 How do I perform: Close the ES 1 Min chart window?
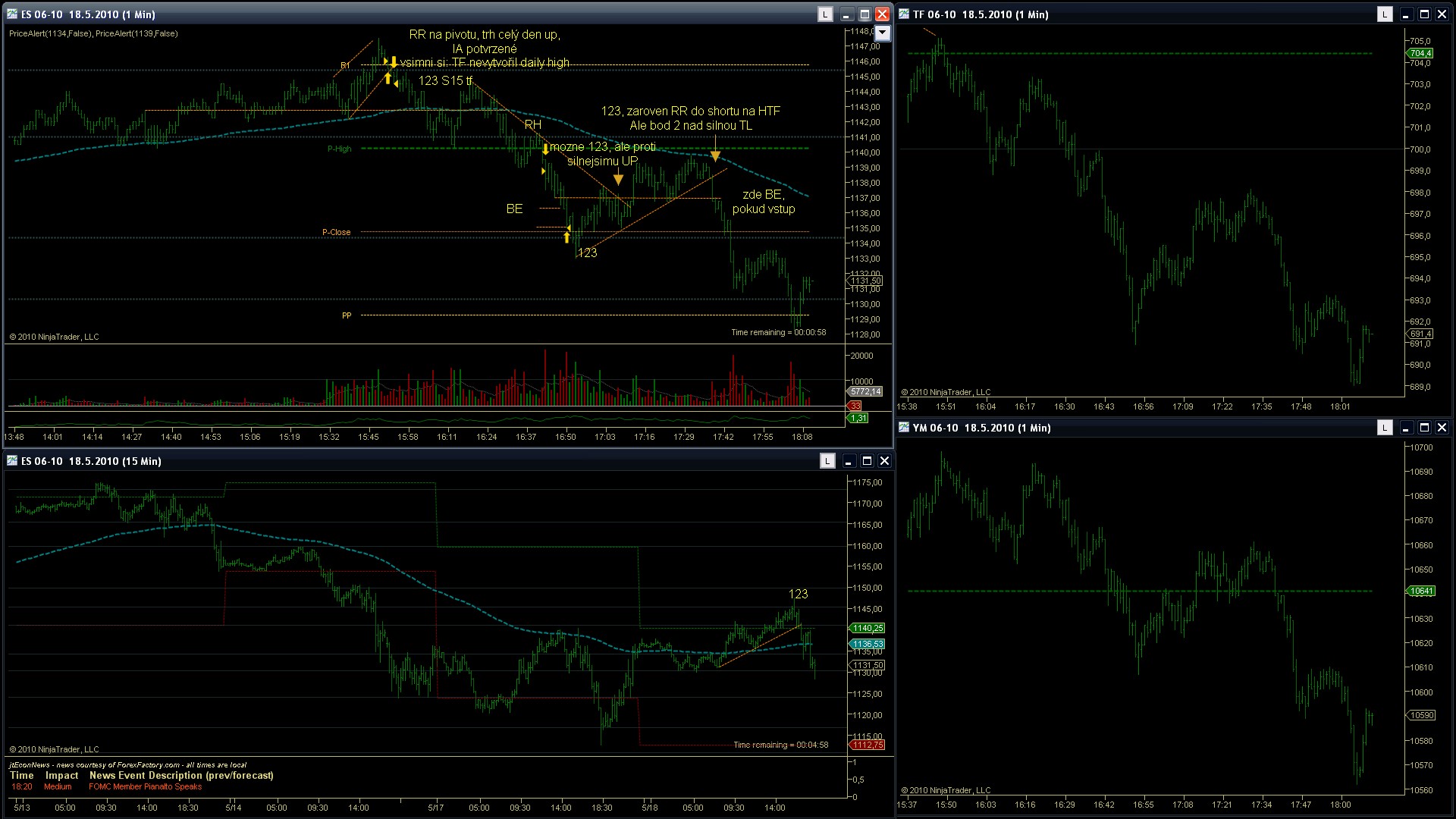point(882,14)
